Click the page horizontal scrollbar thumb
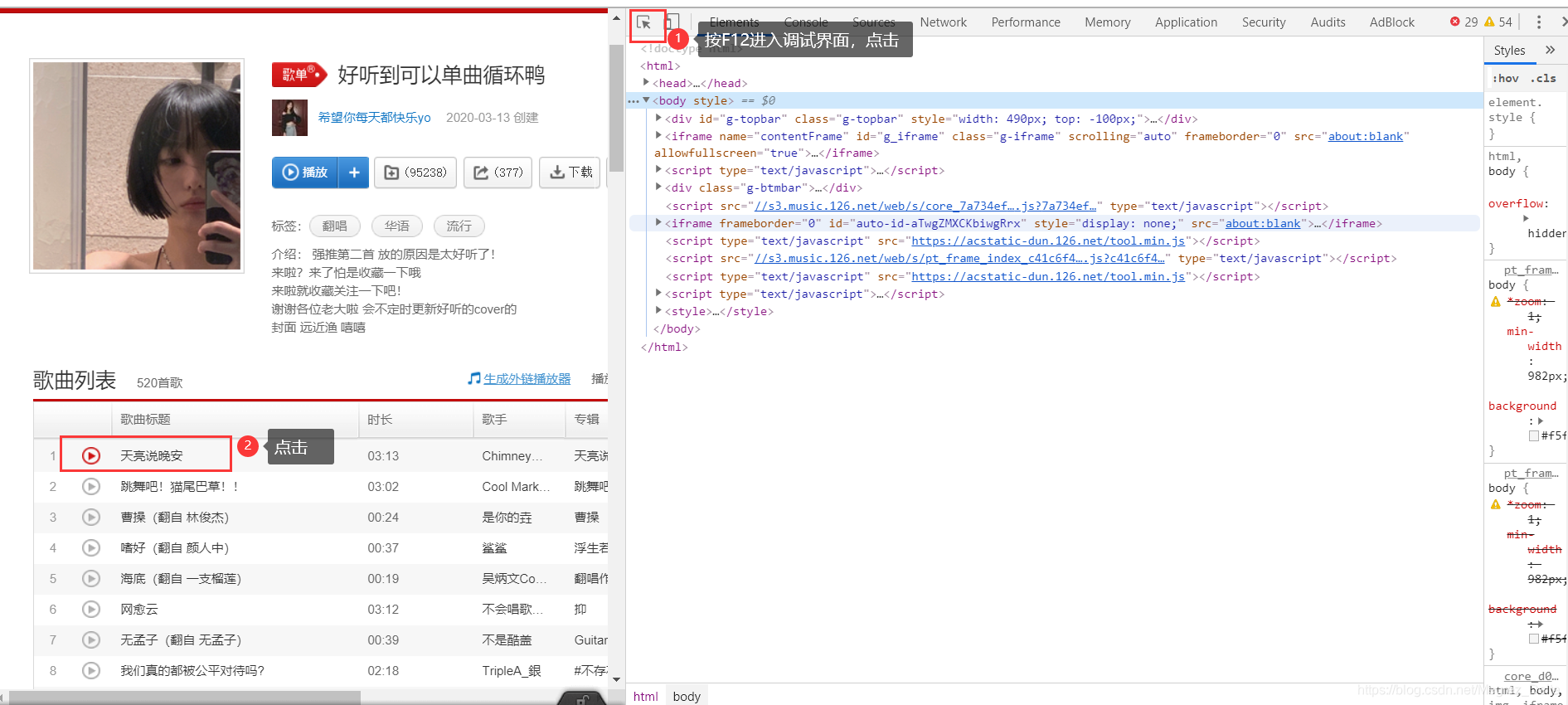 (x=184, y=698)
